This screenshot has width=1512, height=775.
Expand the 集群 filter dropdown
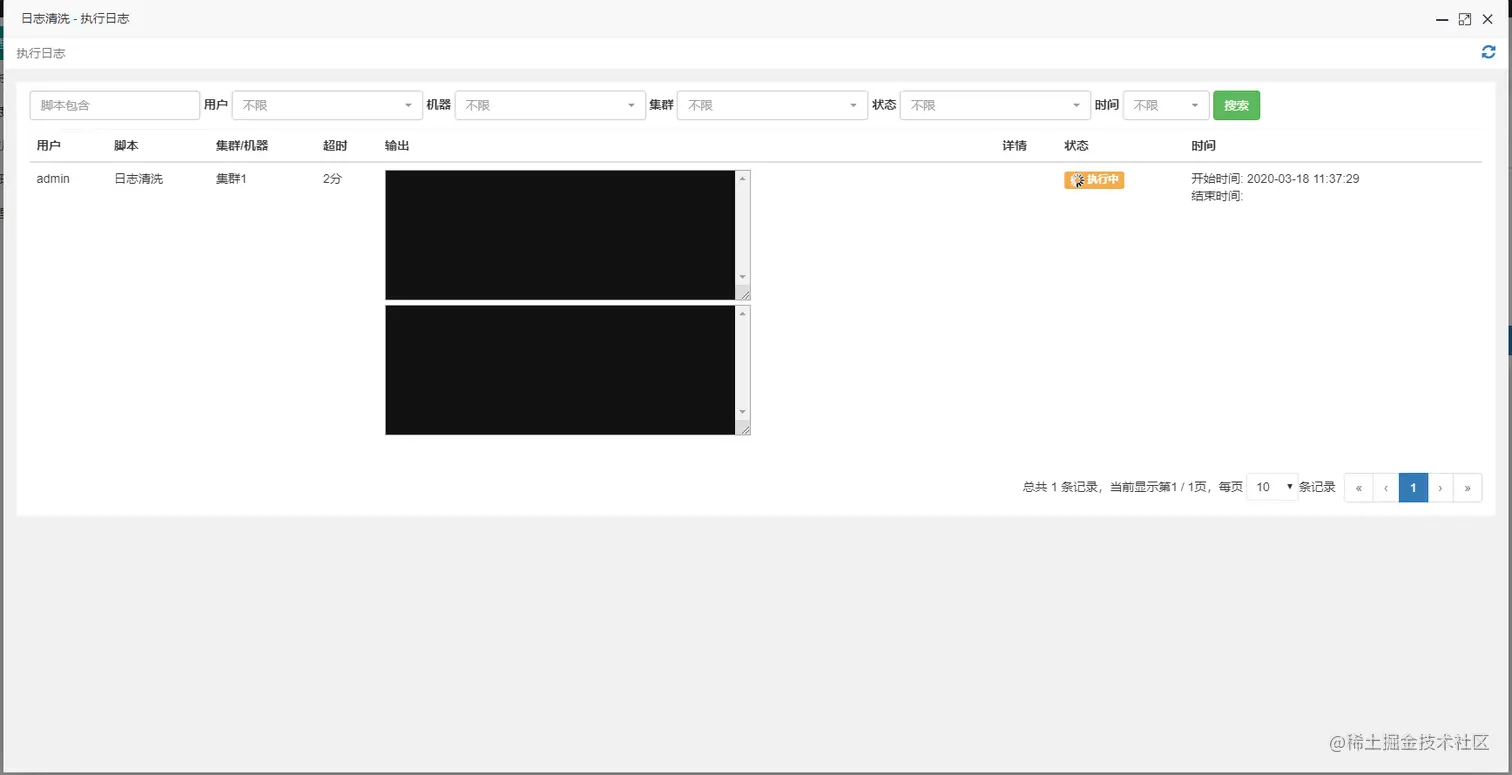[772, 105]
